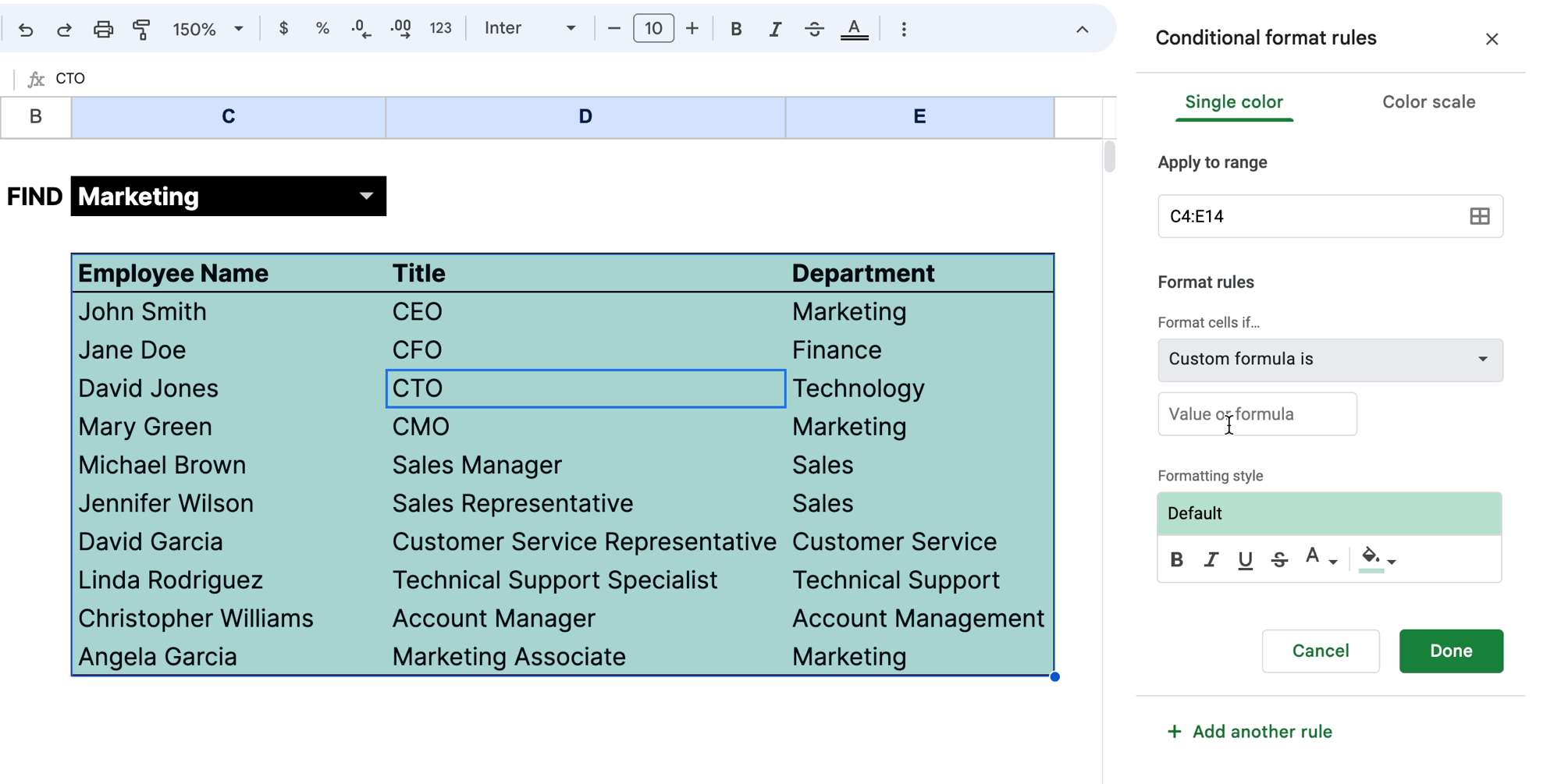Toggle strikethrough in formatting style
The image size is (1561, 784).
point(1279,559)
